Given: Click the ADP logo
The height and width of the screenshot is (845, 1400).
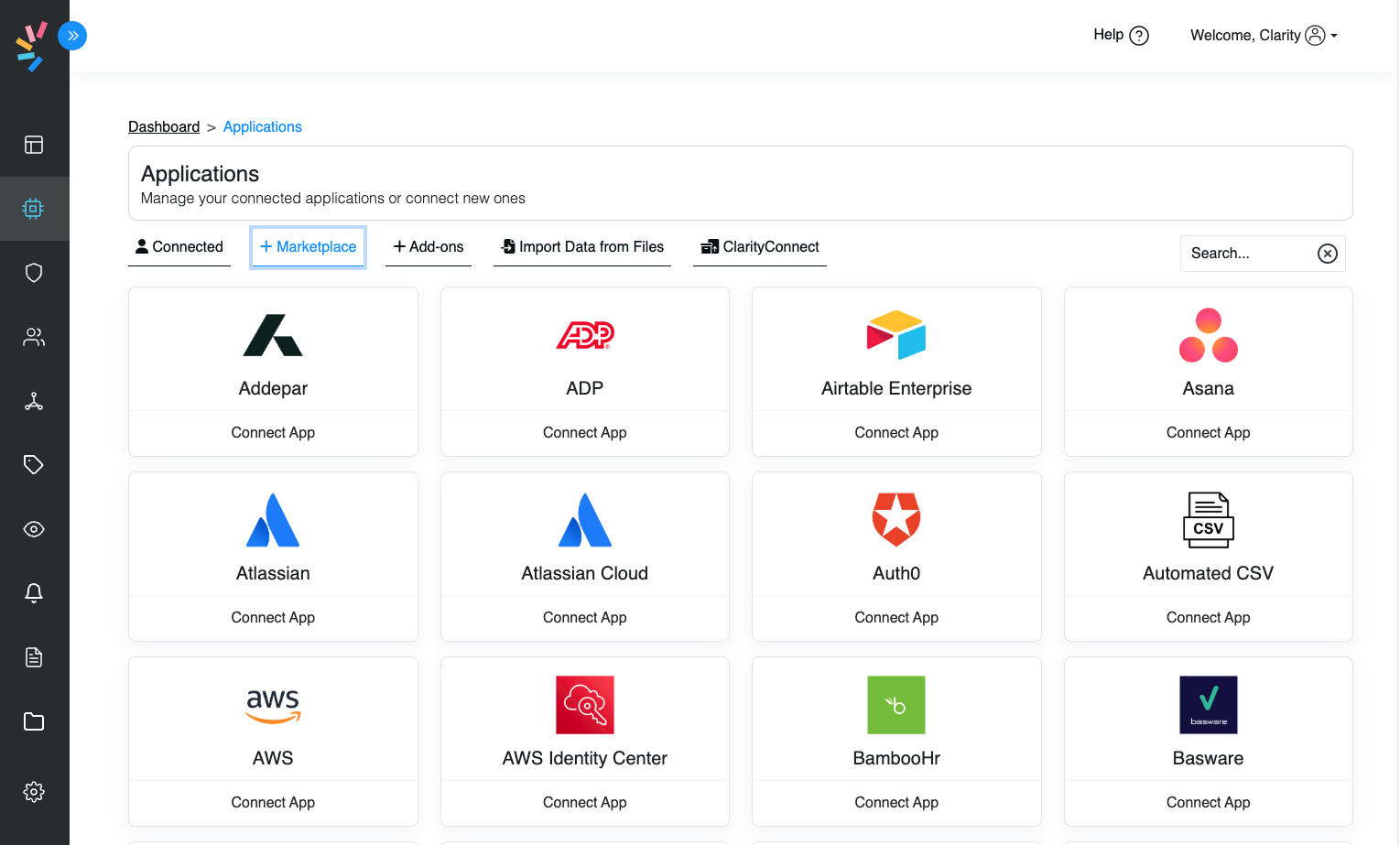Looking at the screenshot, I should [x=585, y=335].
